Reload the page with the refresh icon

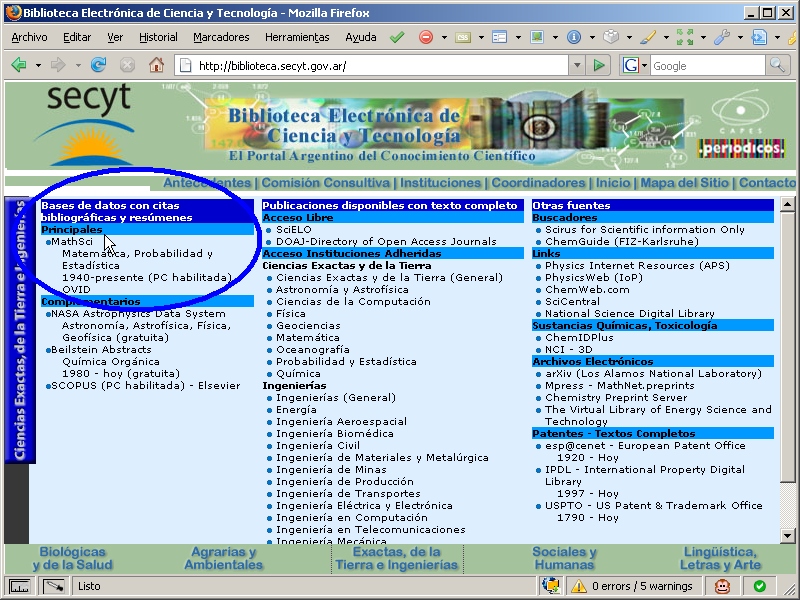click(x=98, y=65)
